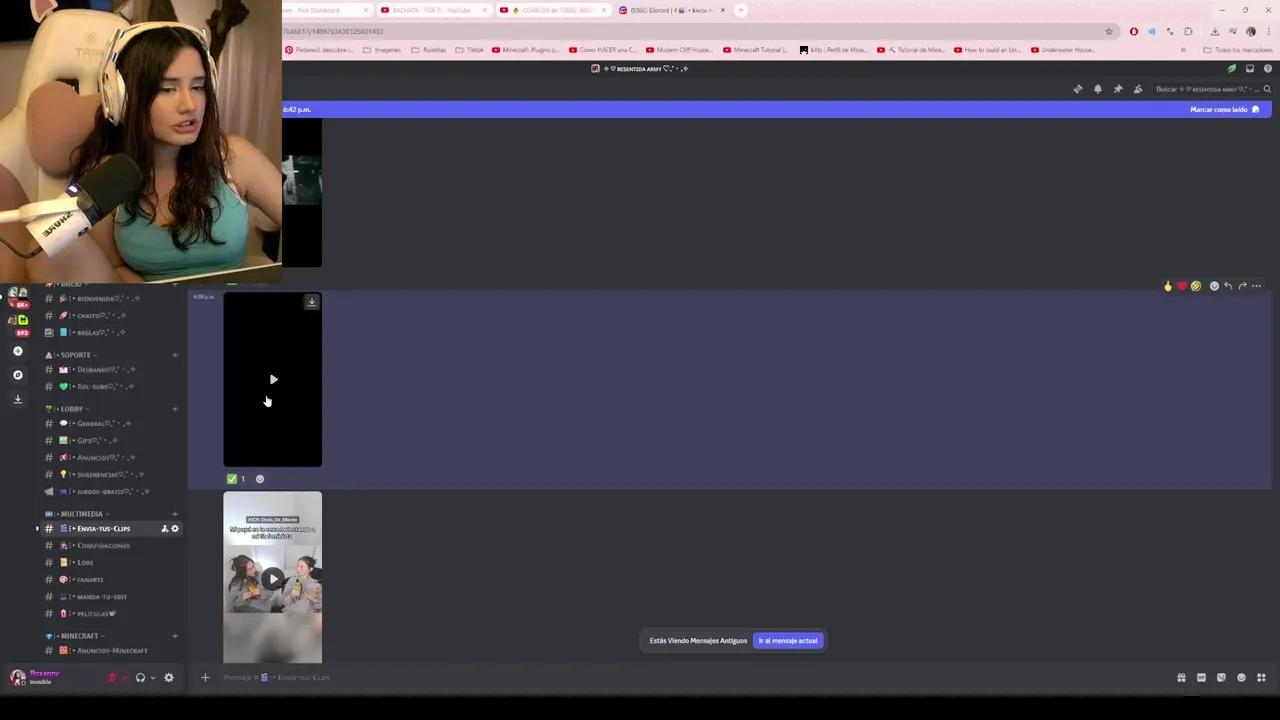
Task: Create a channel in LOBBY category
Action: tap(175, 409)
